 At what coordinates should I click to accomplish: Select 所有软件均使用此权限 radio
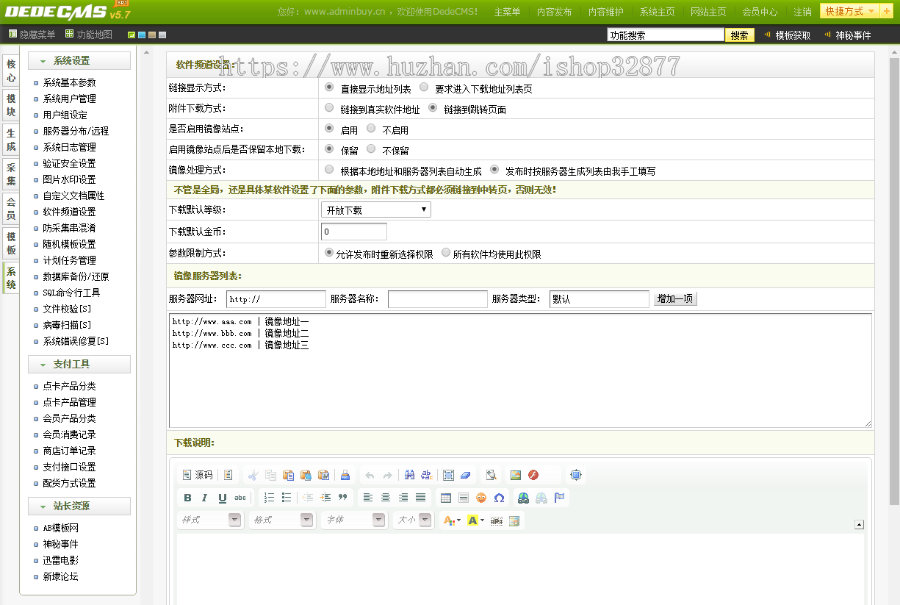(446, 253)
